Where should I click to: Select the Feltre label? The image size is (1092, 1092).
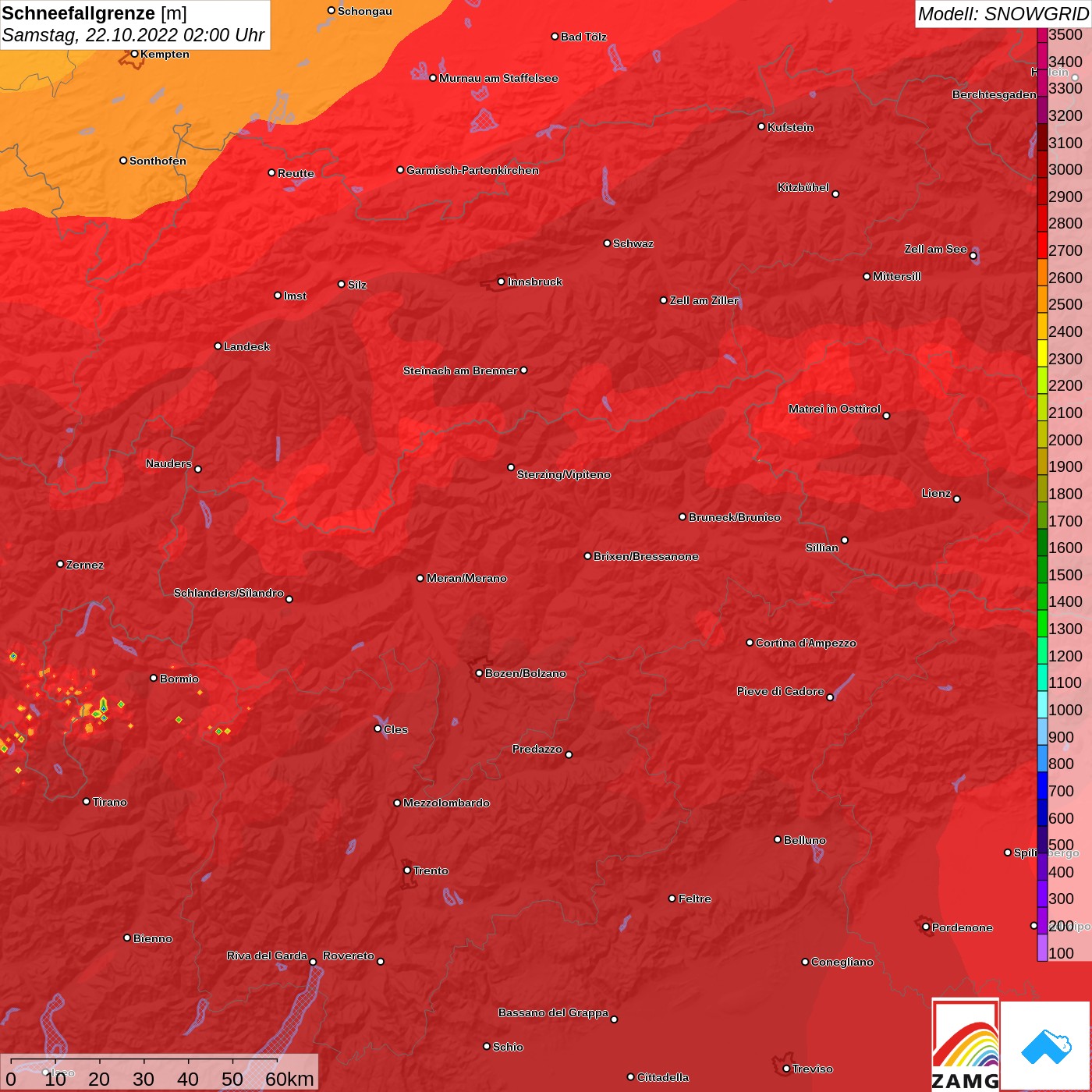(694, 899)
